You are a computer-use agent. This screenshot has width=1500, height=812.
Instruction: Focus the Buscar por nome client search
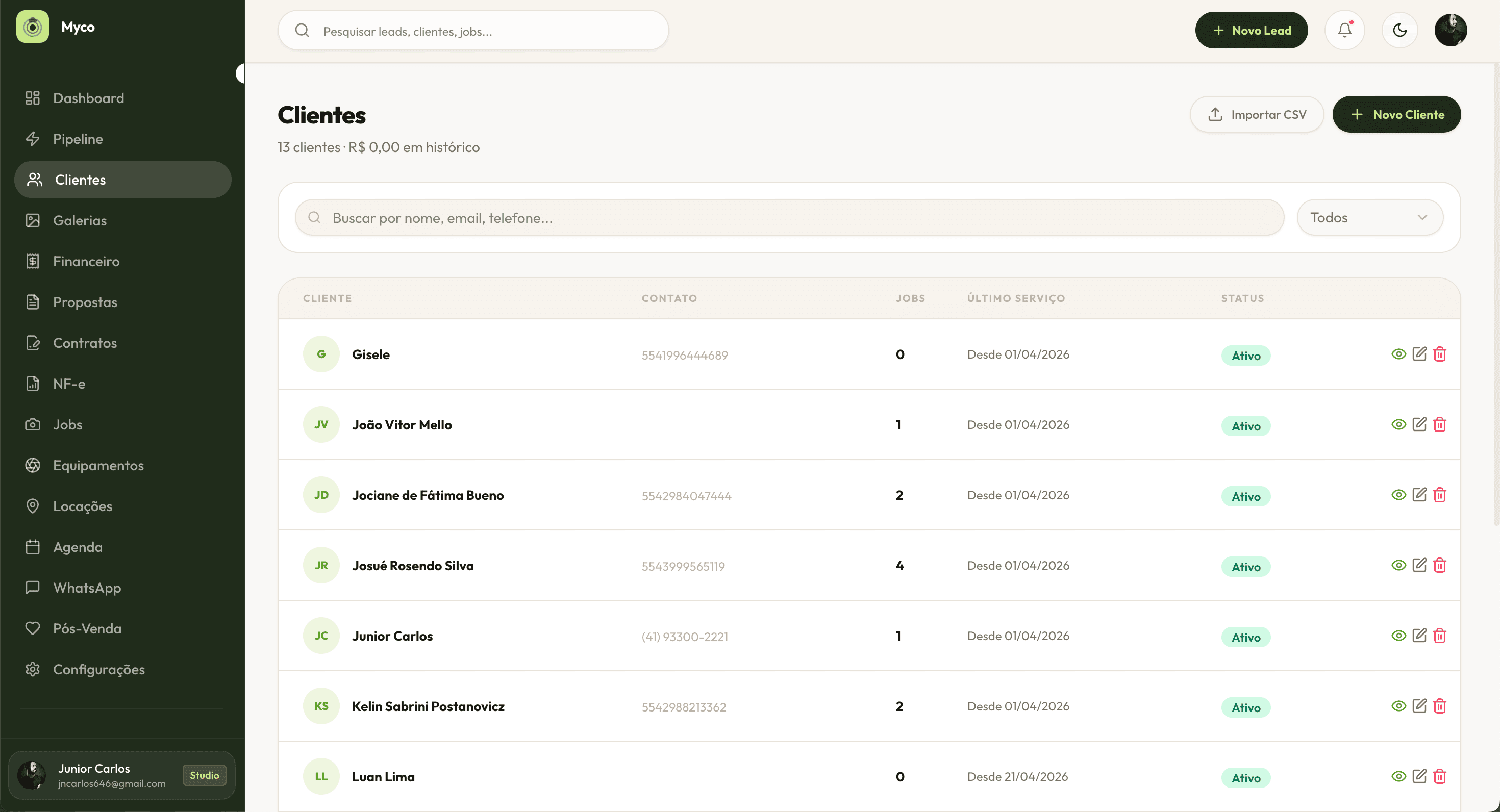coord(790,218)
